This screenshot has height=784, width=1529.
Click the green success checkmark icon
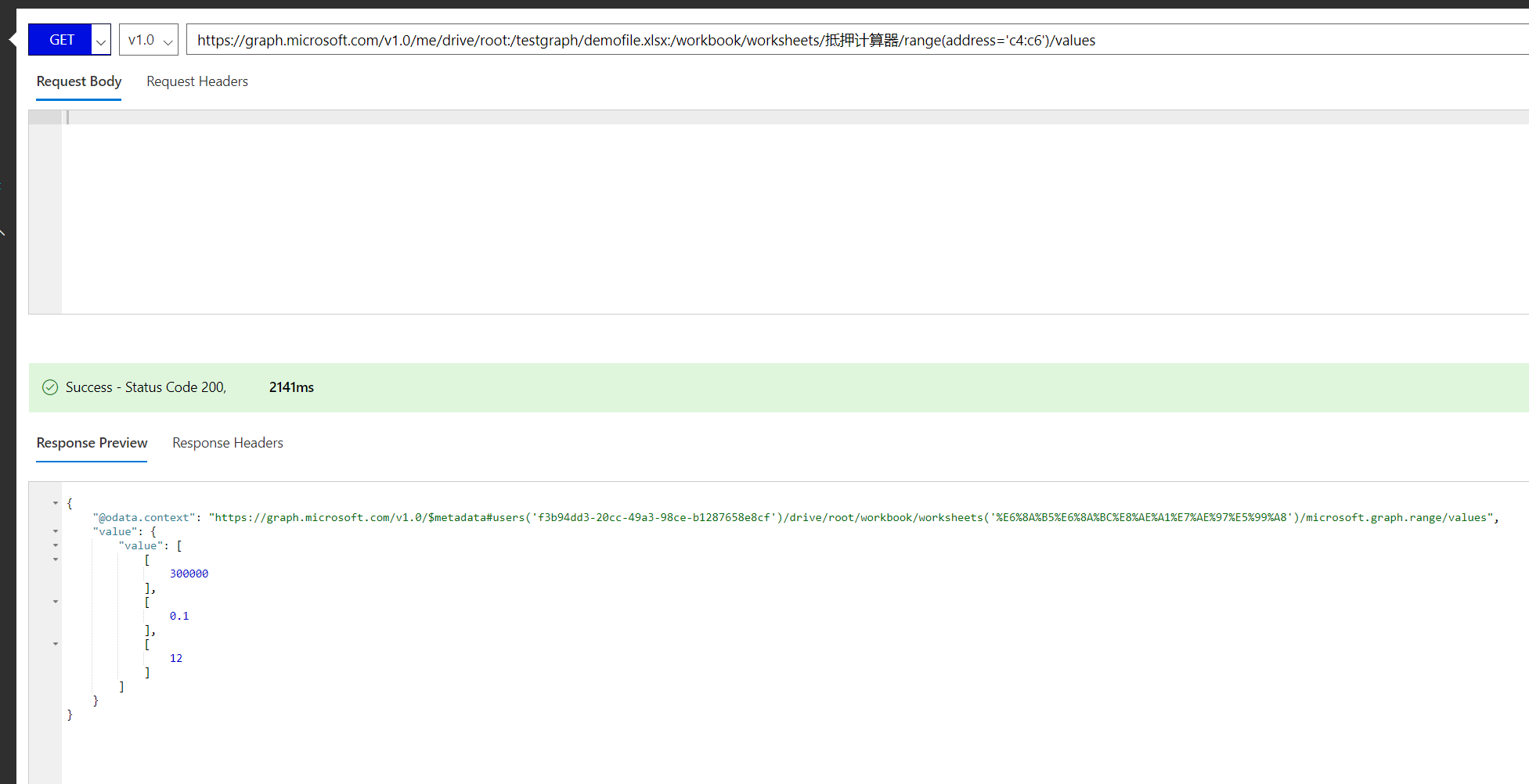click(50, 387)
